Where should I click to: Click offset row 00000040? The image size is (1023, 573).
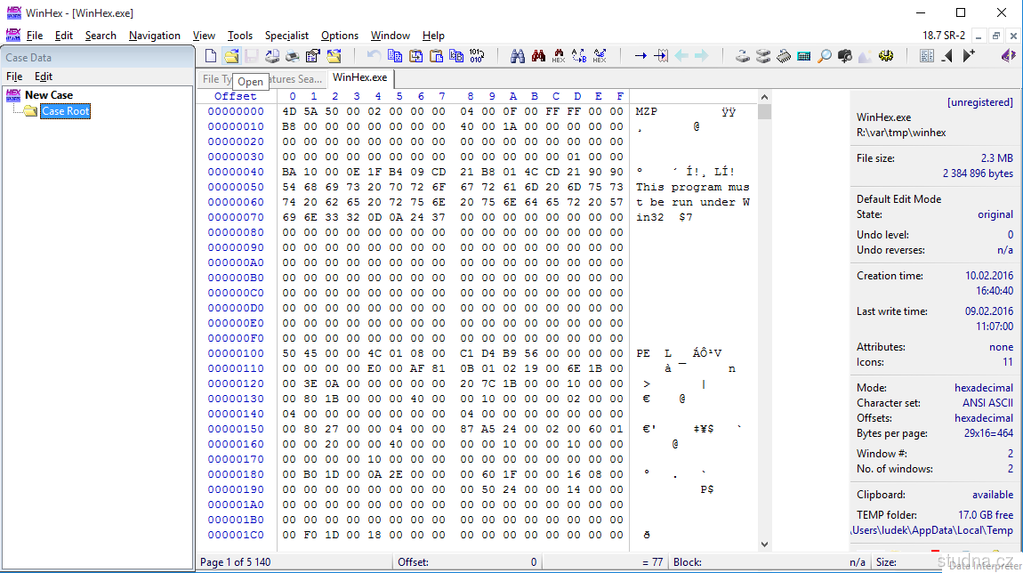click(x=236, y=172)
